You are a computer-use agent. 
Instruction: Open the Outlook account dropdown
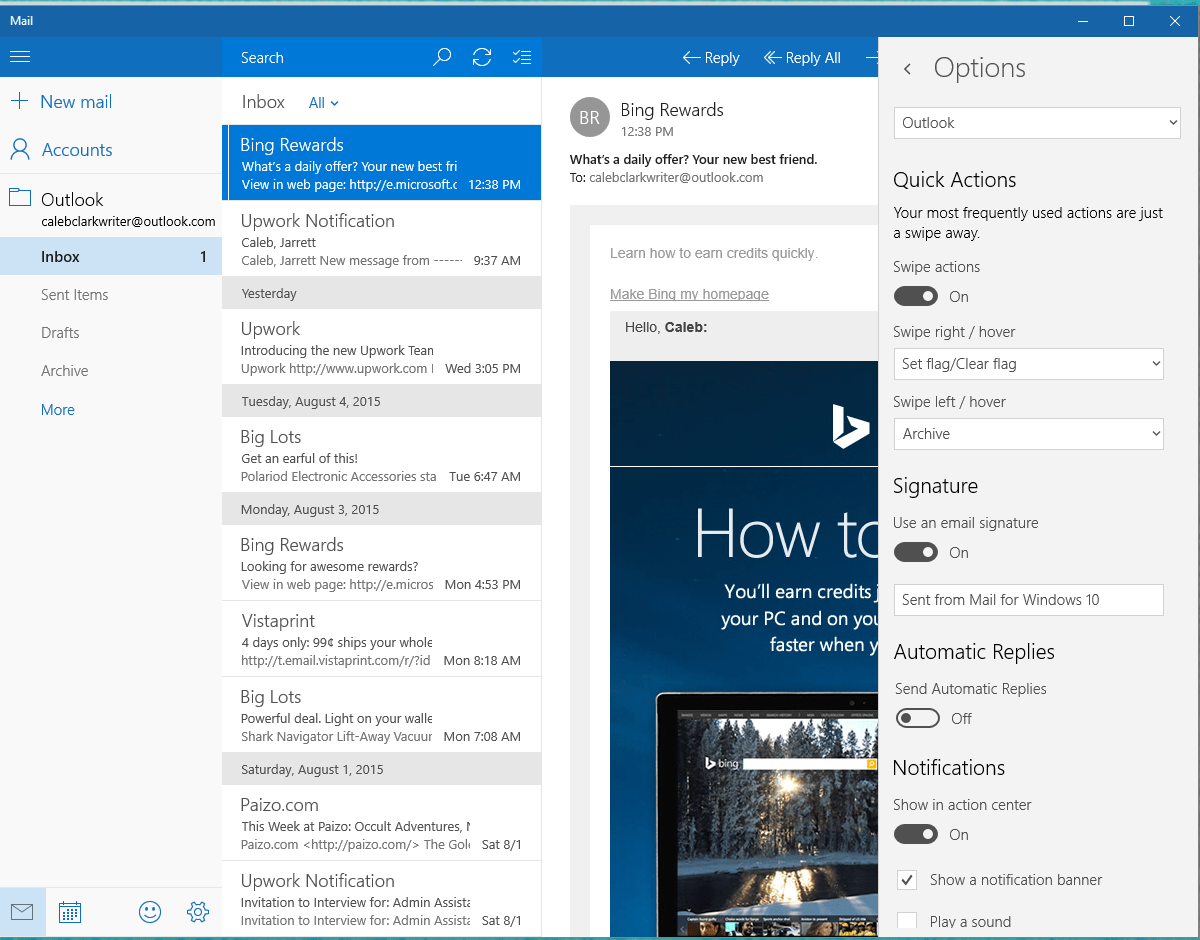(x=1037, y=123)
